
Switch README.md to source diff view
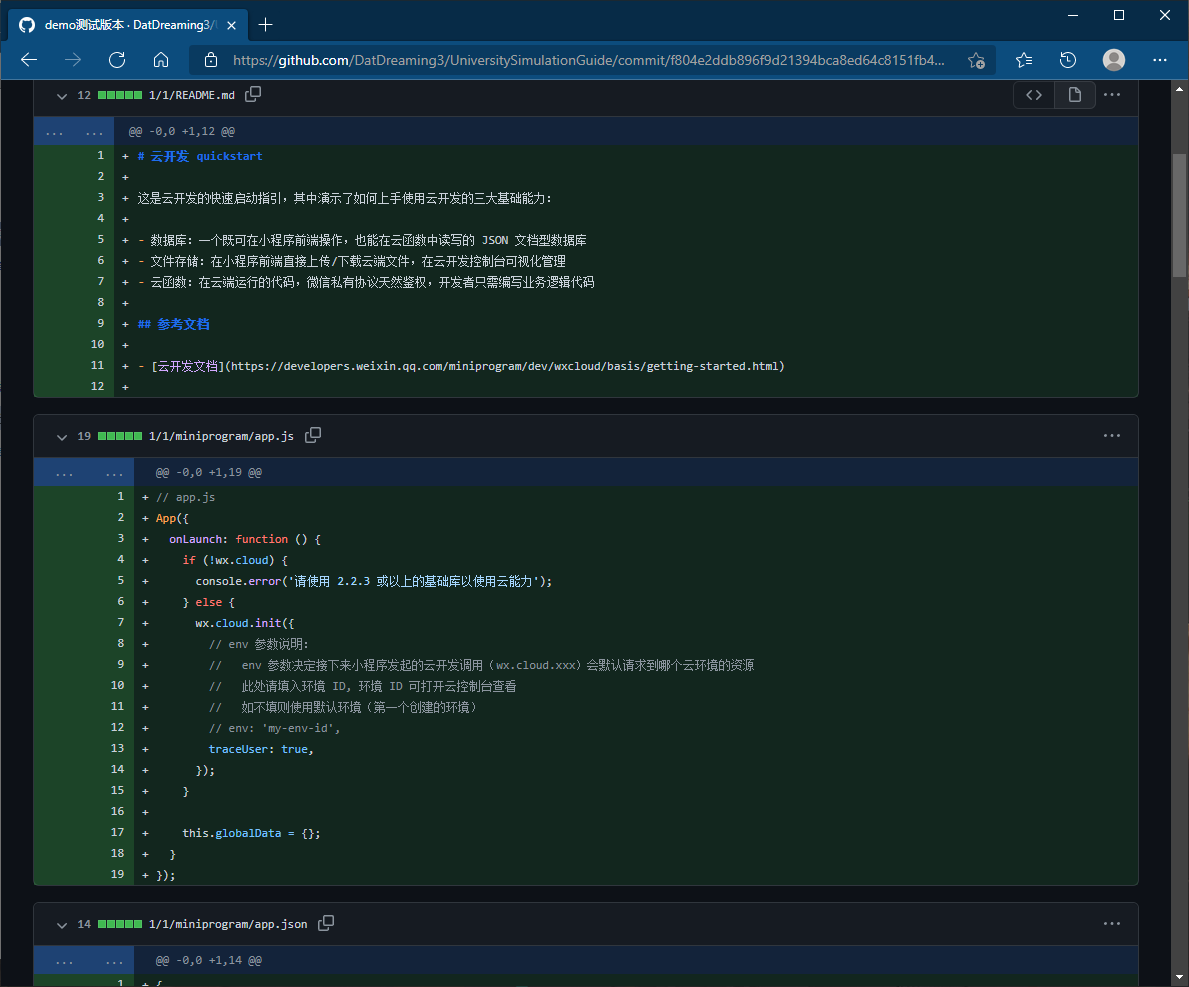pyautogui.click(x=1034, y=95)
